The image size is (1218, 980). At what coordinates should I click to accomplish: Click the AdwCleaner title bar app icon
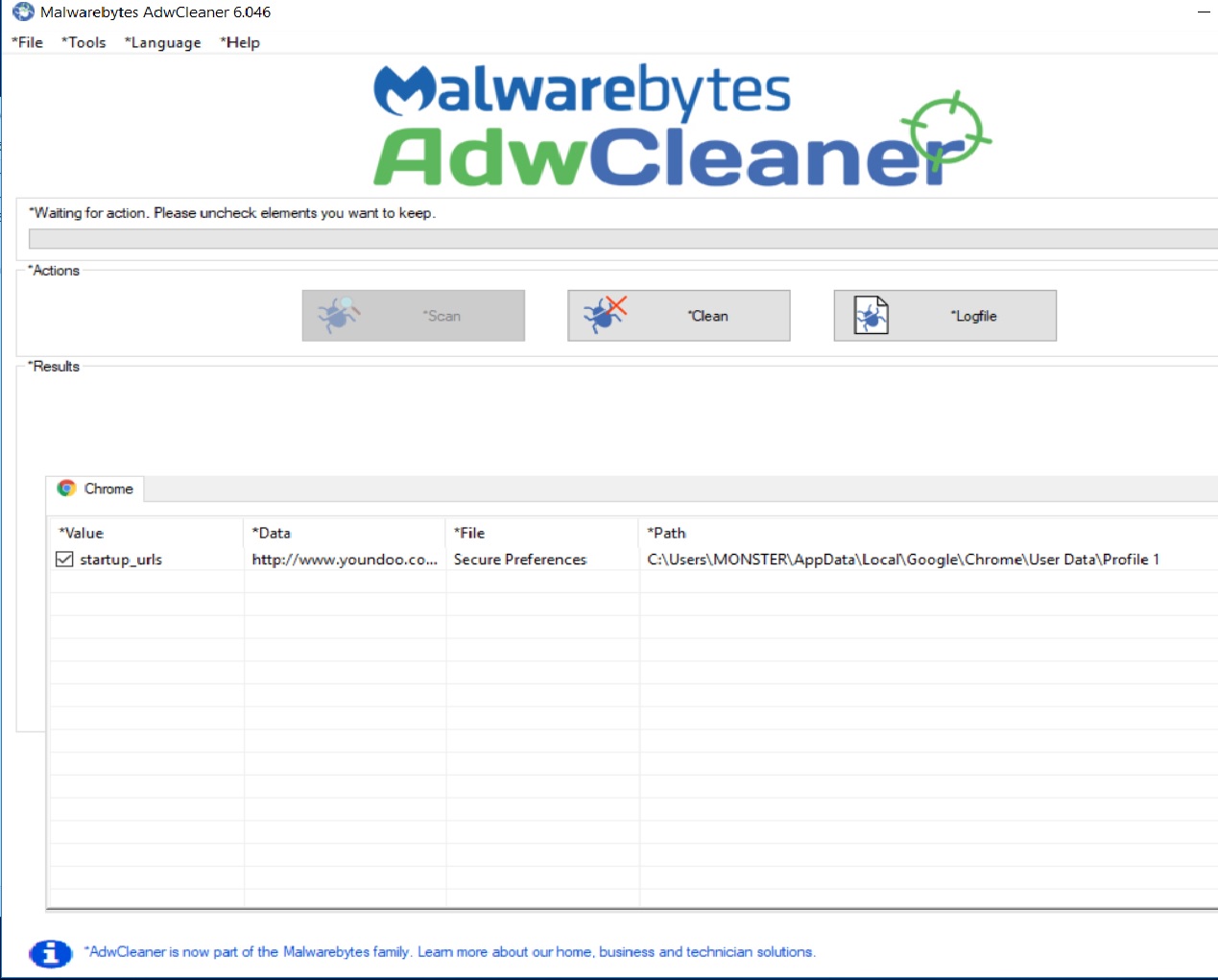[x=23, y=12]
